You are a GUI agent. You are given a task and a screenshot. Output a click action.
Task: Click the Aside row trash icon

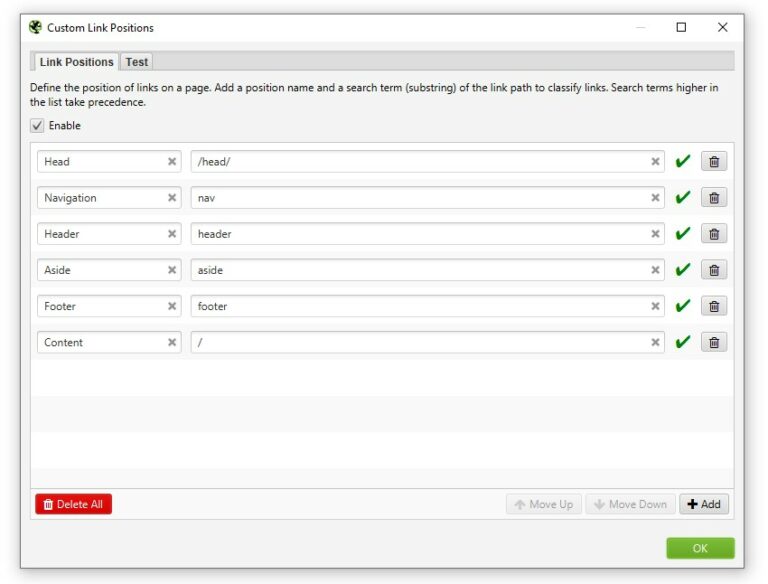click(x=714, y=270)
